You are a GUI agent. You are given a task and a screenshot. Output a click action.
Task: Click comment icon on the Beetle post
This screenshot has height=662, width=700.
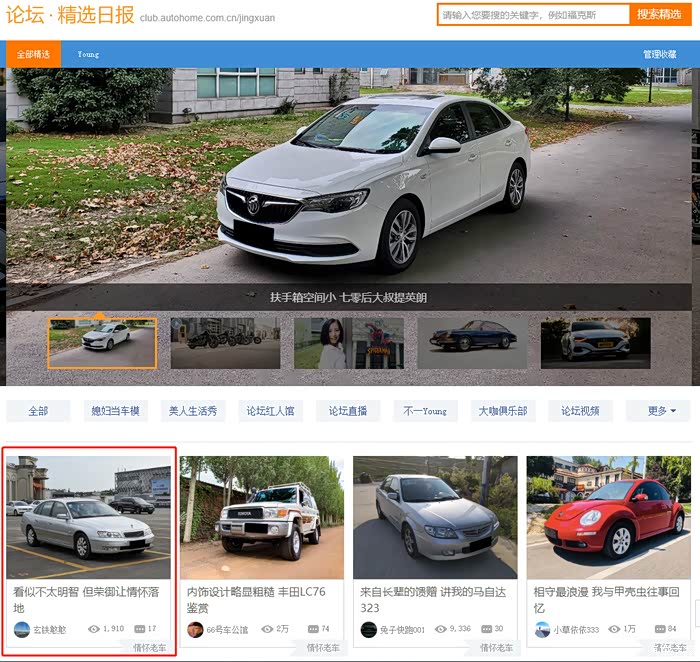[658, 629]
